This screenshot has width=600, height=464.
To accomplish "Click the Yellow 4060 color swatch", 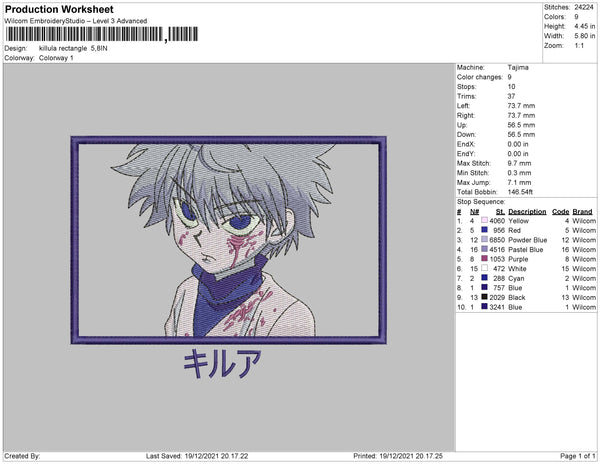I will pos(484,220).
